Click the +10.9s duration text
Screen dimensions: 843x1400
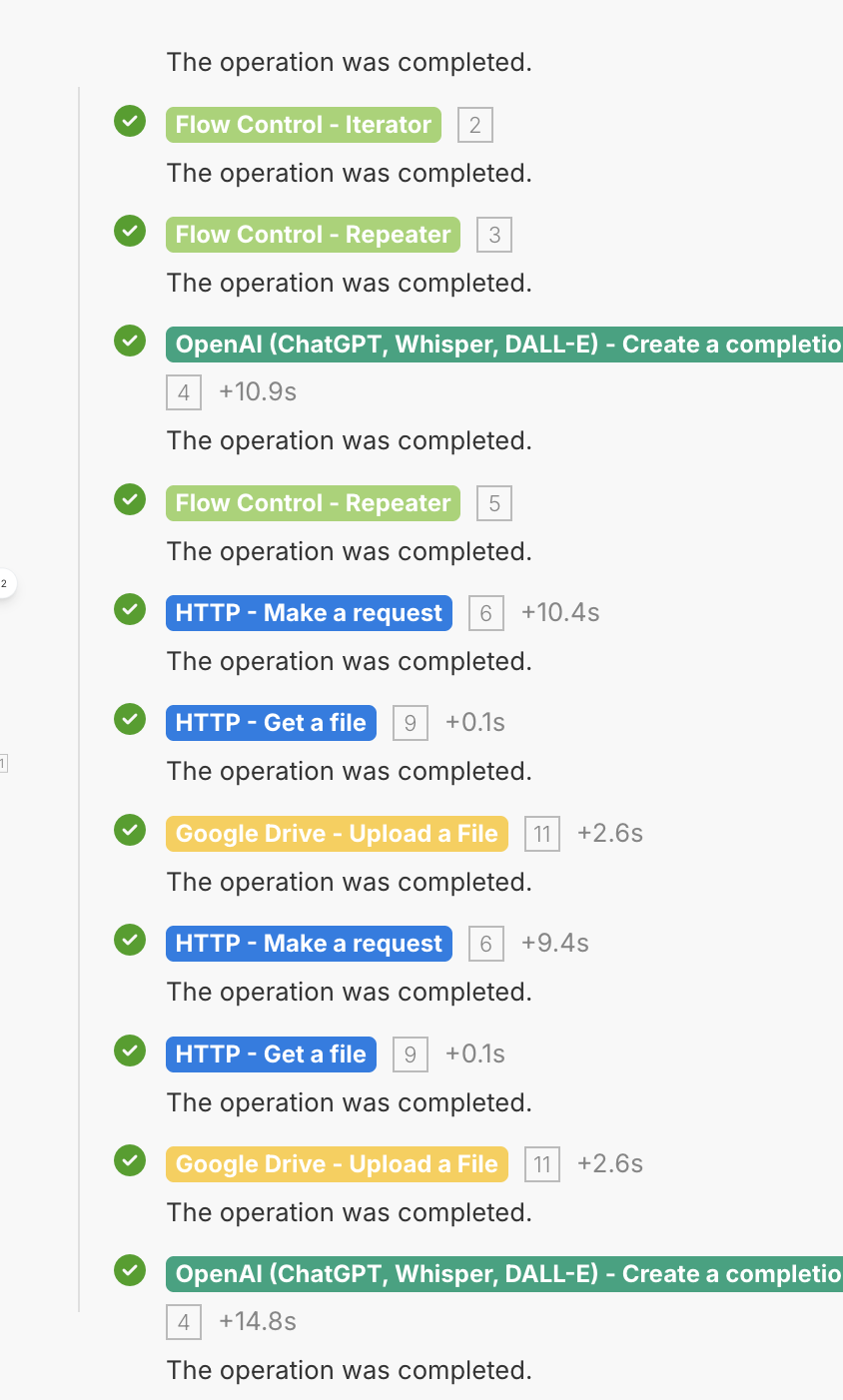(258, 391)
